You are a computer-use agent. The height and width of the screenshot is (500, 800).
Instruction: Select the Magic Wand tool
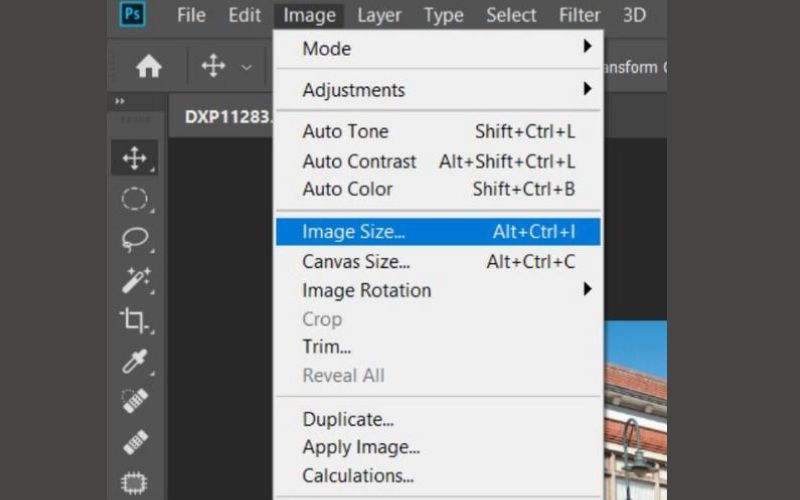pyautogui.click(x=136, y=280)
